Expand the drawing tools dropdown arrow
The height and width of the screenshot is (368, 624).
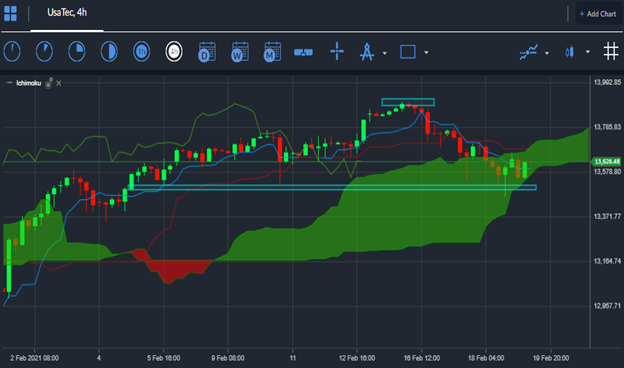(384, 53)
